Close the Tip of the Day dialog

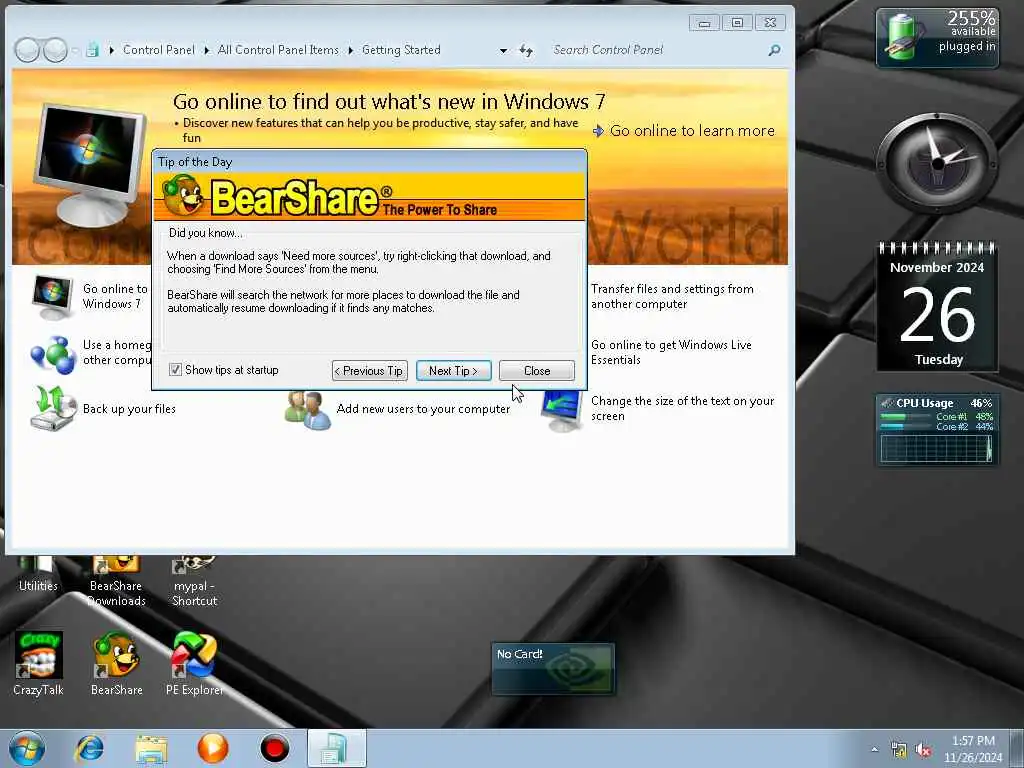pos(537,370)
